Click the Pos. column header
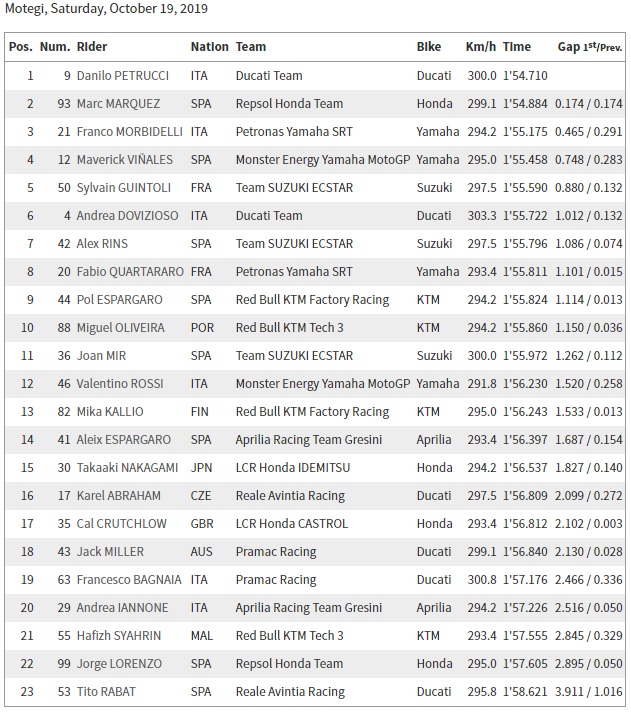This screenshot has height=715, width=631. pyautogui.click(x=20, y=47)
